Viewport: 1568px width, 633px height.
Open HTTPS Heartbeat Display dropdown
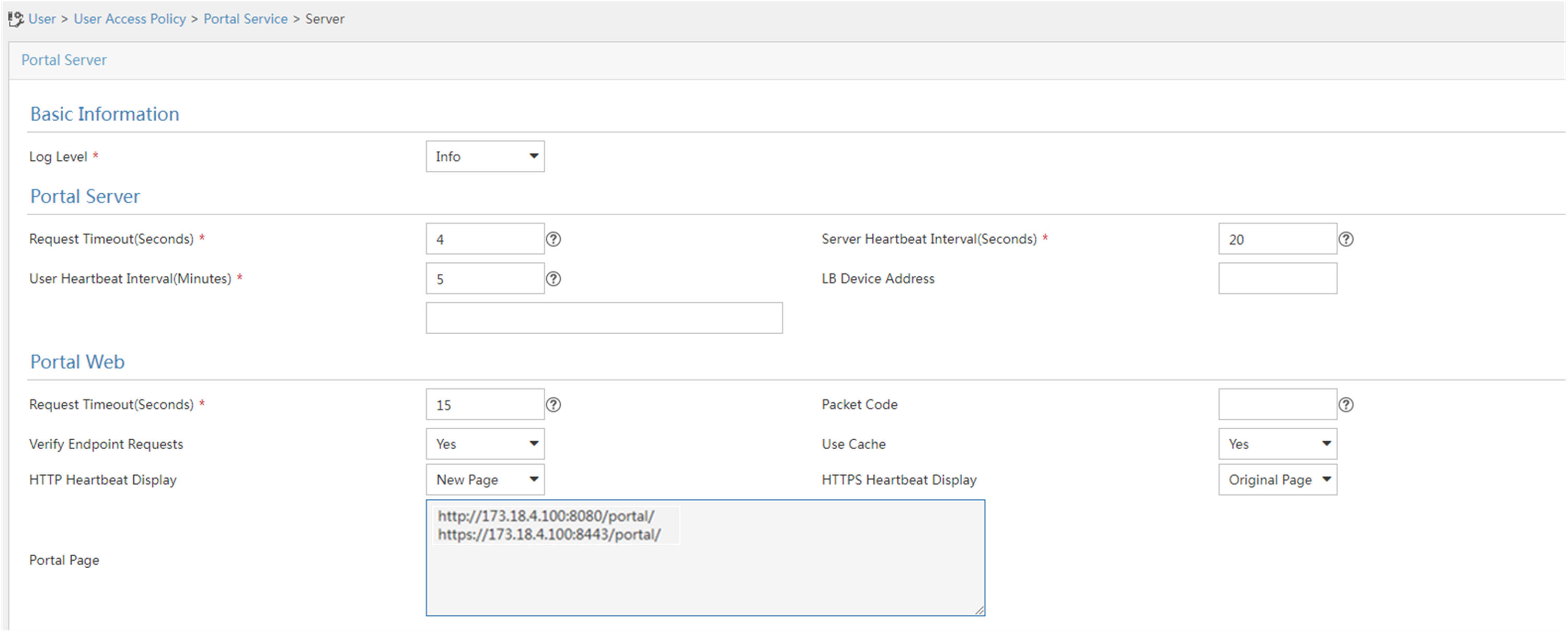pos(1277,480)
